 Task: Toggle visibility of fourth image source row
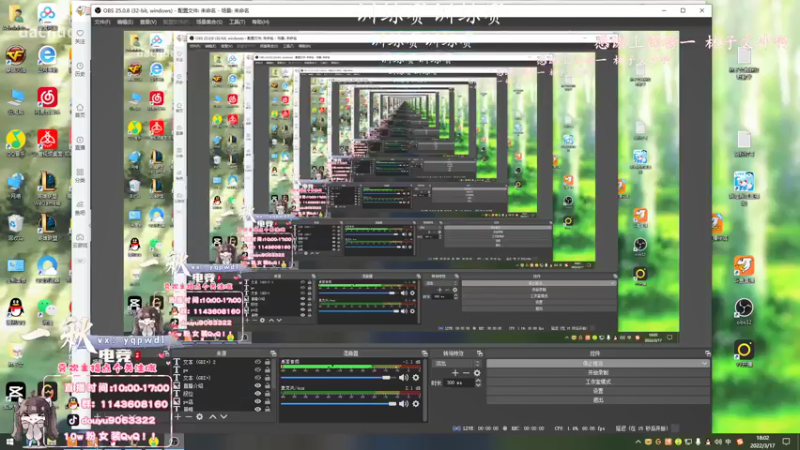pos(258,386)
